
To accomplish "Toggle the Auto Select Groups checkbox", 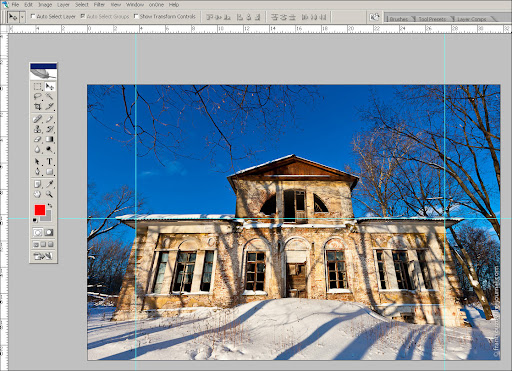I will pos(83,16).
